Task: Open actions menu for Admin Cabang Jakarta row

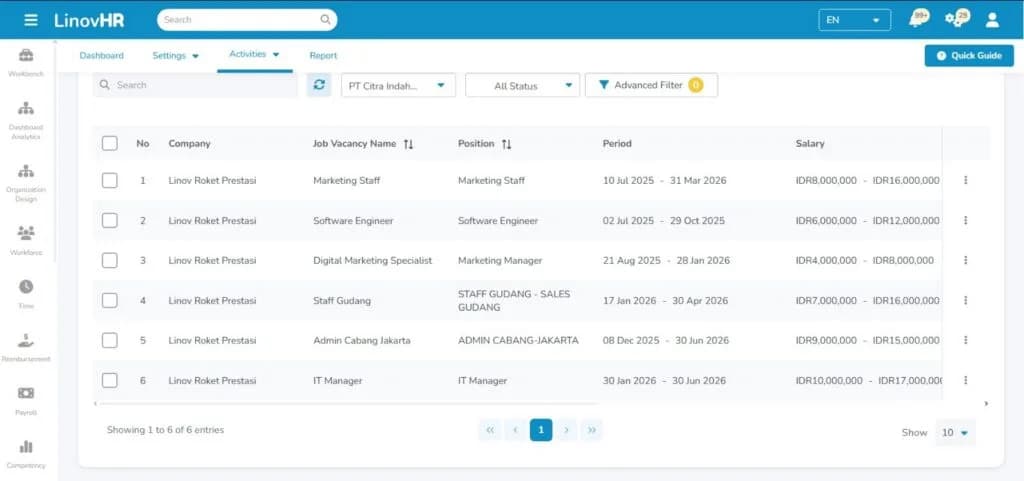Action: click(965, 340)
